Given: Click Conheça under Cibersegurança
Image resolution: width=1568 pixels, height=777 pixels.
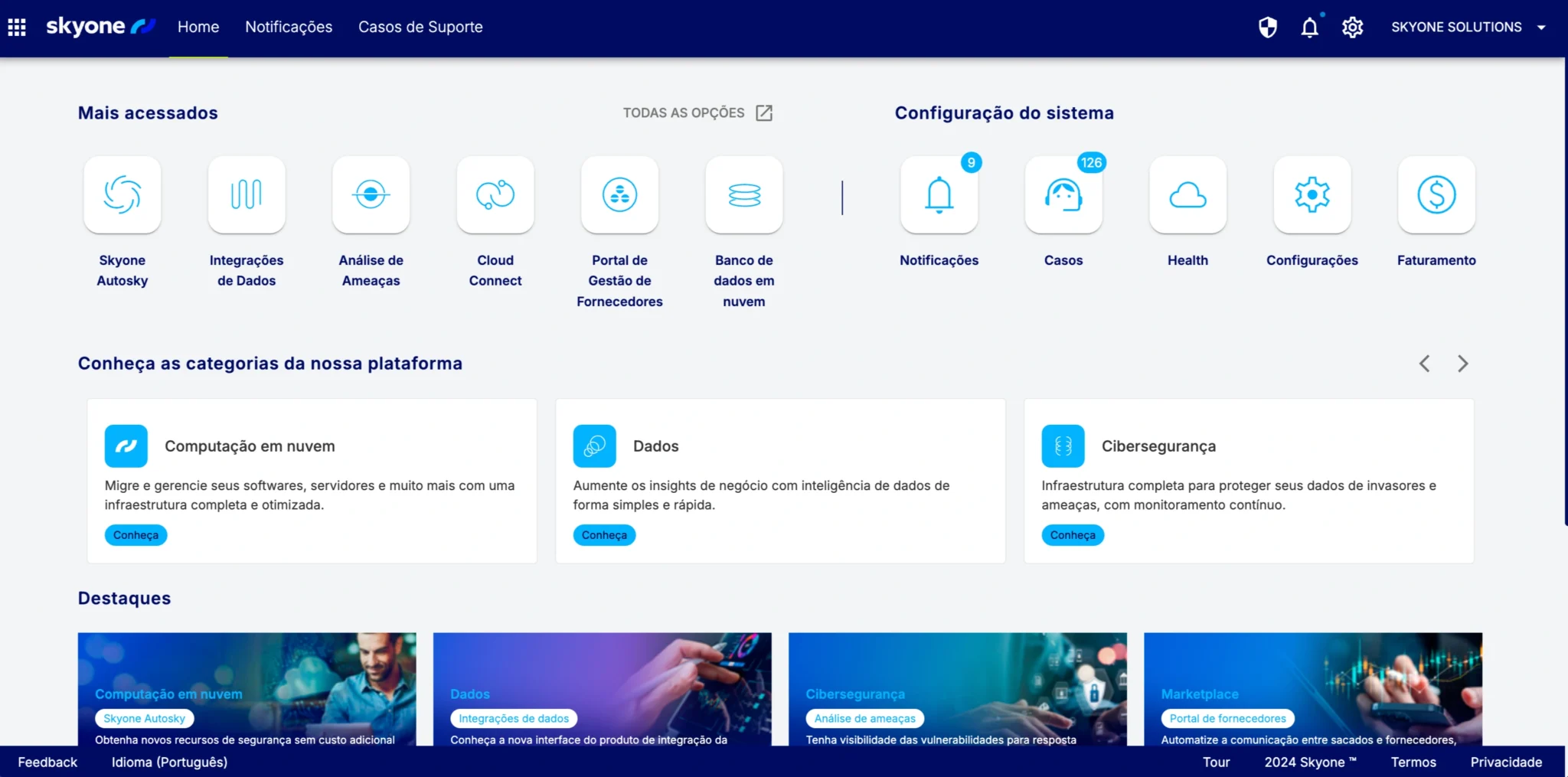Looking at the screenshot, I should 1073,535.
